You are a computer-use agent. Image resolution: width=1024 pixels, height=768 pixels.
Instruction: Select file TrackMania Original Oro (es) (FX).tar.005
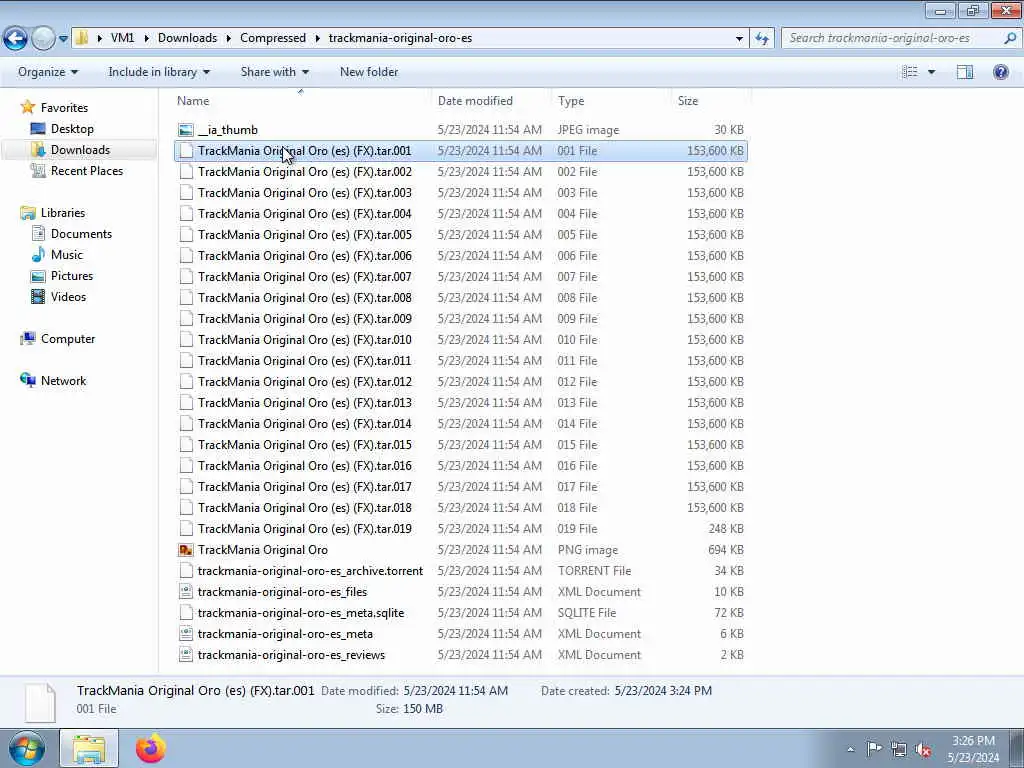(304, 234)
